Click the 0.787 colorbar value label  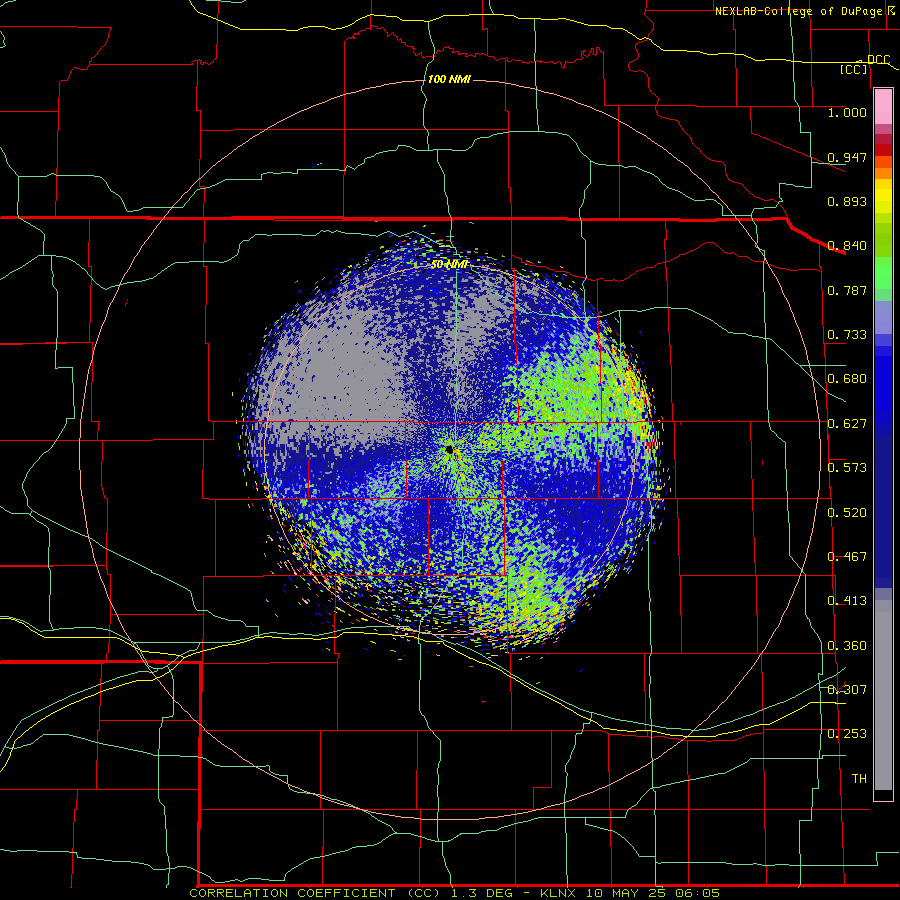(847, 290)
